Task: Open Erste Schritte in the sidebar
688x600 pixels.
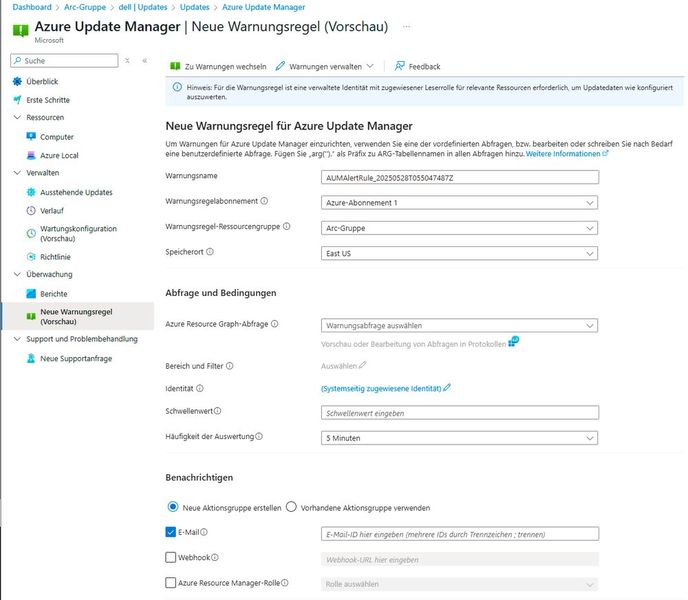Action: click(x=47, y=100)
